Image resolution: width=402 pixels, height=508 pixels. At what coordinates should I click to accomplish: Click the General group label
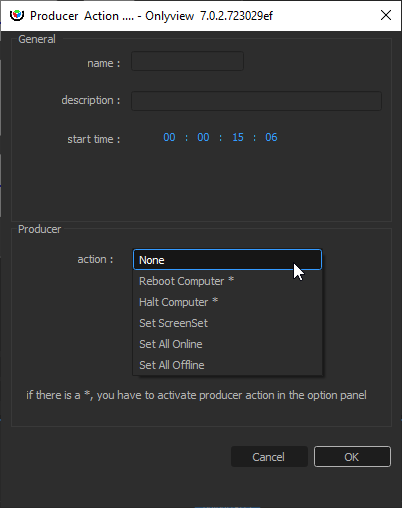pyautogui.click(x=37, y=39)
